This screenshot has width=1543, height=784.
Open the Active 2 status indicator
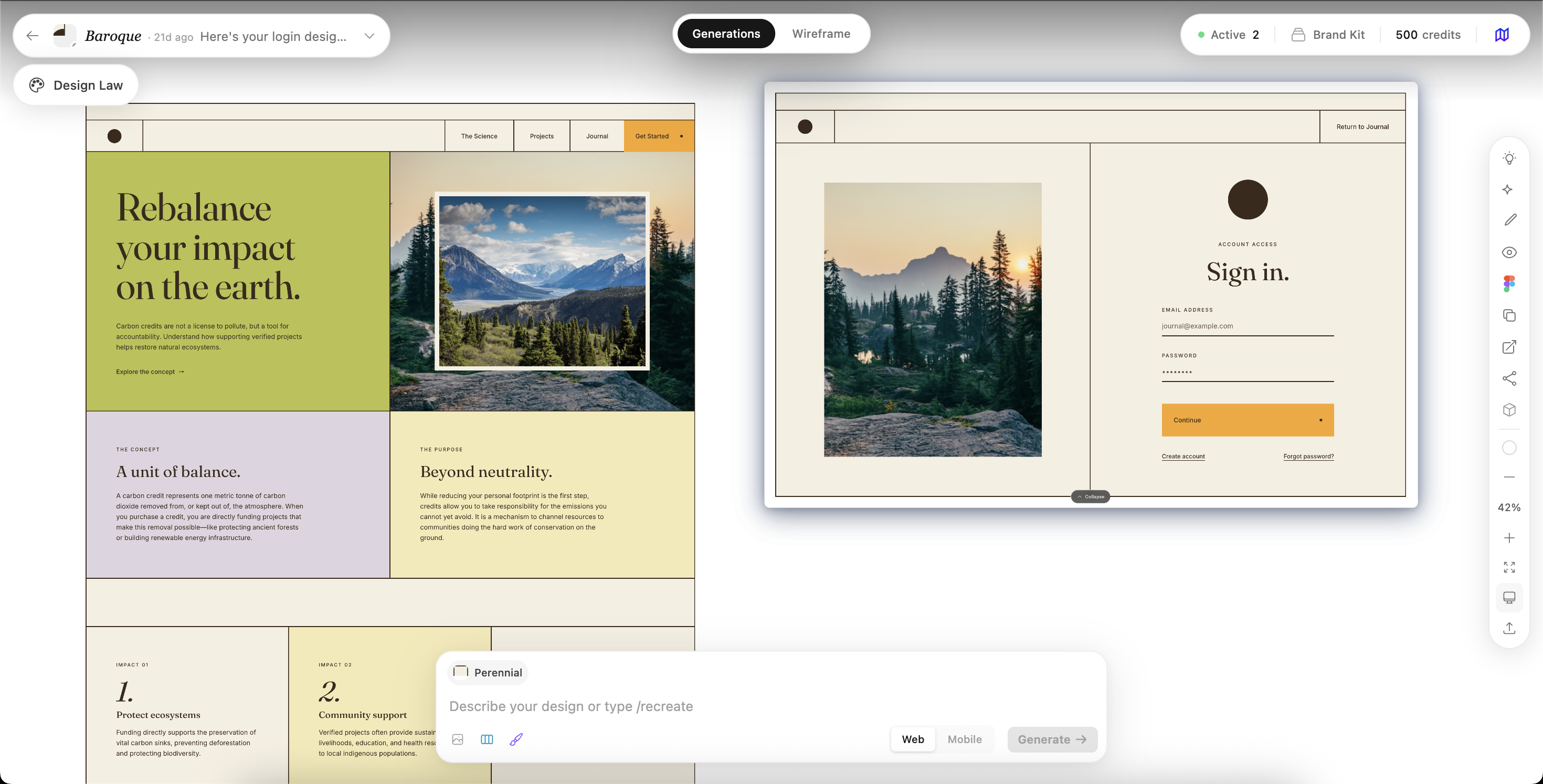click(x=1229, y=35)
